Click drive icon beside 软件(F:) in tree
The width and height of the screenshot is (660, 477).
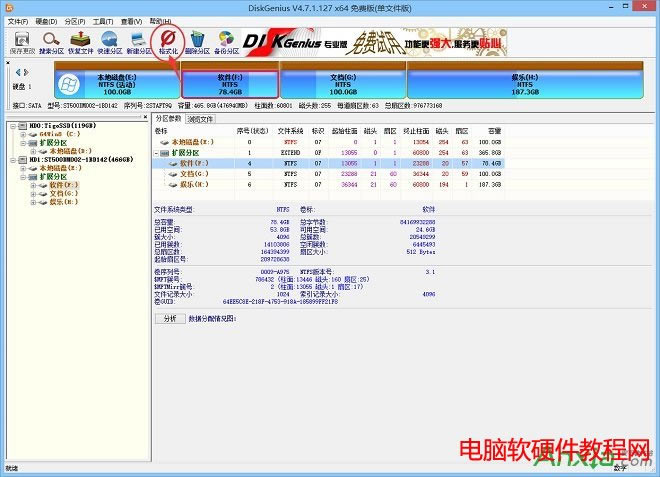pyautogui.click(x=43, y=186)
